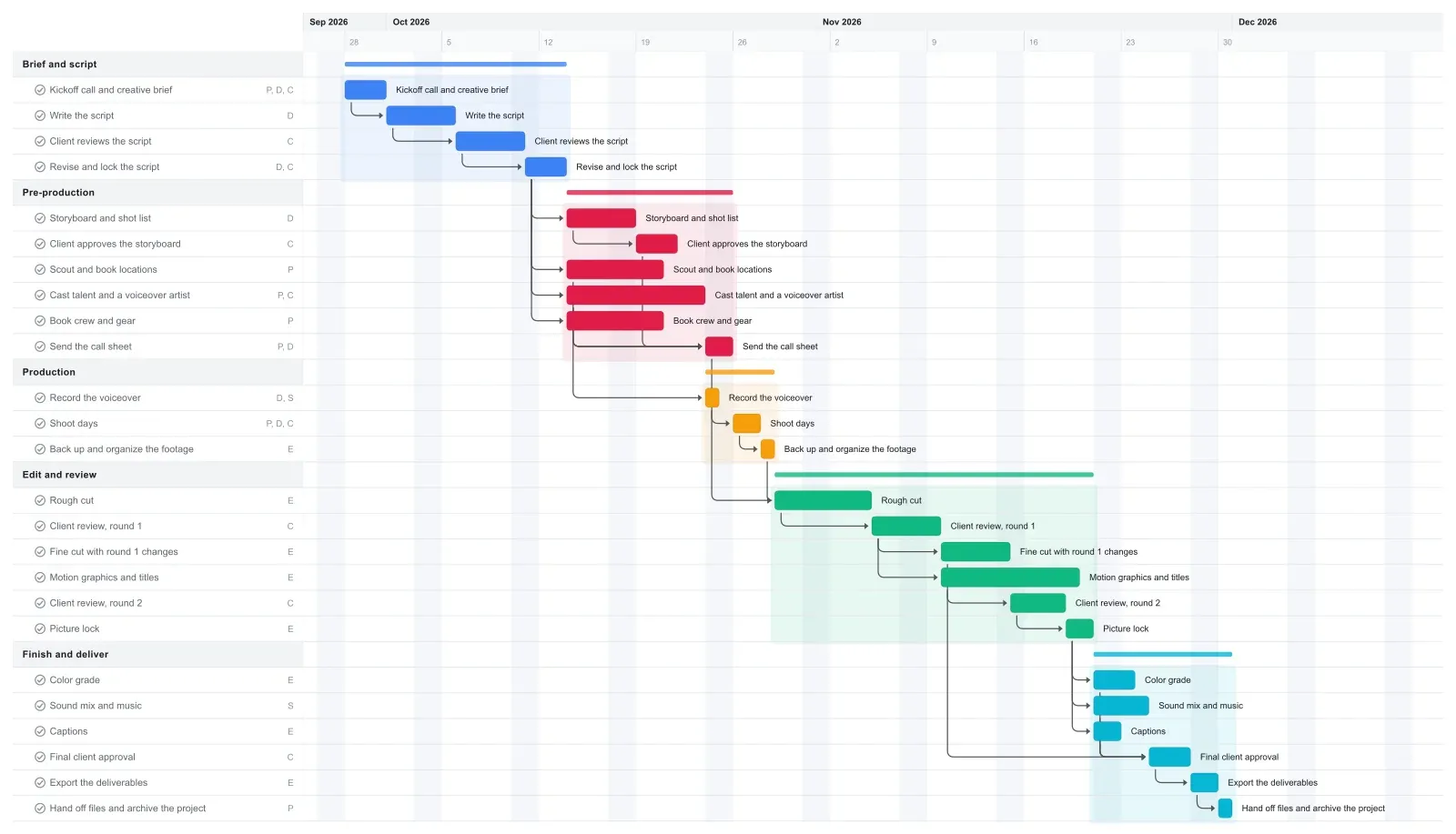Image resolution: width=1456 pixels, height=834 pixels.
Task: Mark Color grade task as done
Action: (x=40, y=680)
